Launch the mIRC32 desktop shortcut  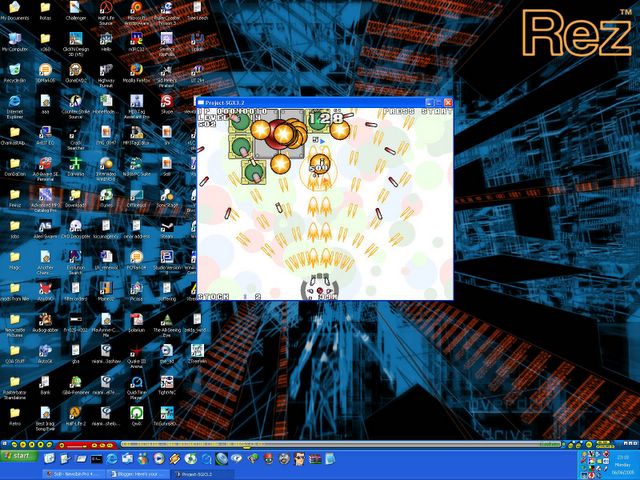(136, 42)
